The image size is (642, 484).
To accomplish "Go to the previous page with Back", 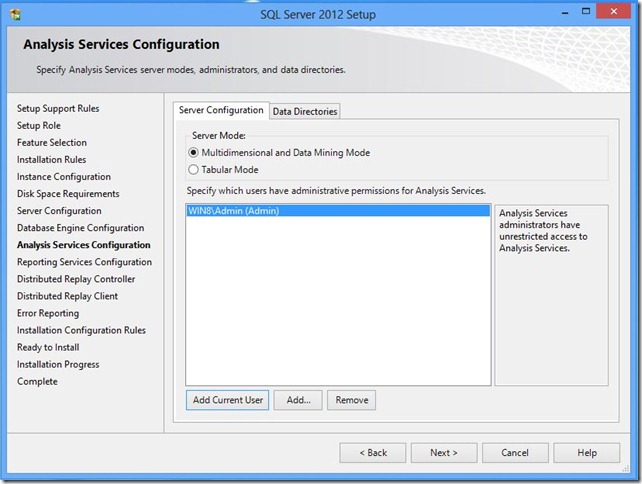I will (x=373, y=453).
